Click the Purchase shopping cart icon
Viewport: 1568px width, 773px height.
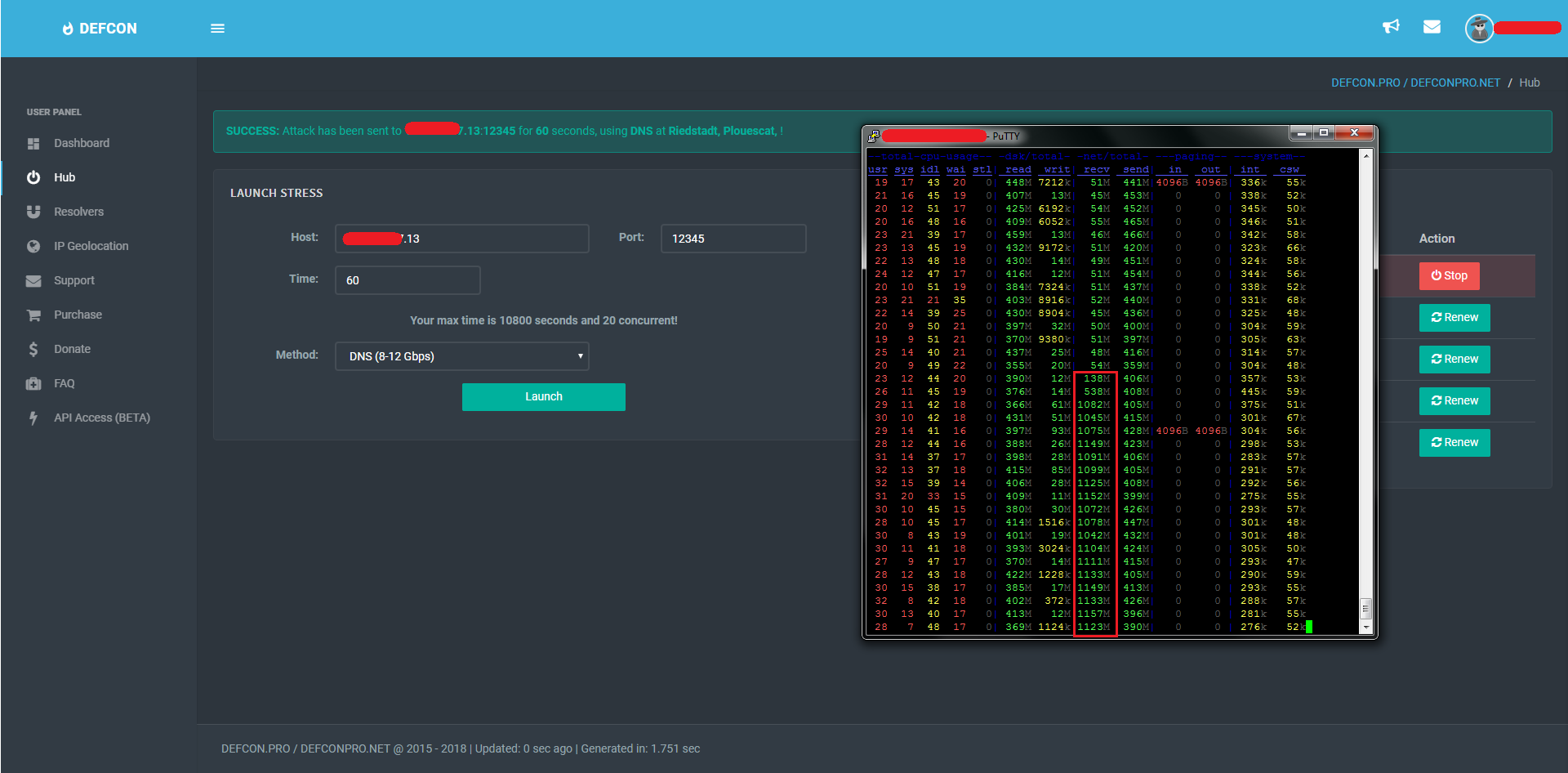point(33,315)
